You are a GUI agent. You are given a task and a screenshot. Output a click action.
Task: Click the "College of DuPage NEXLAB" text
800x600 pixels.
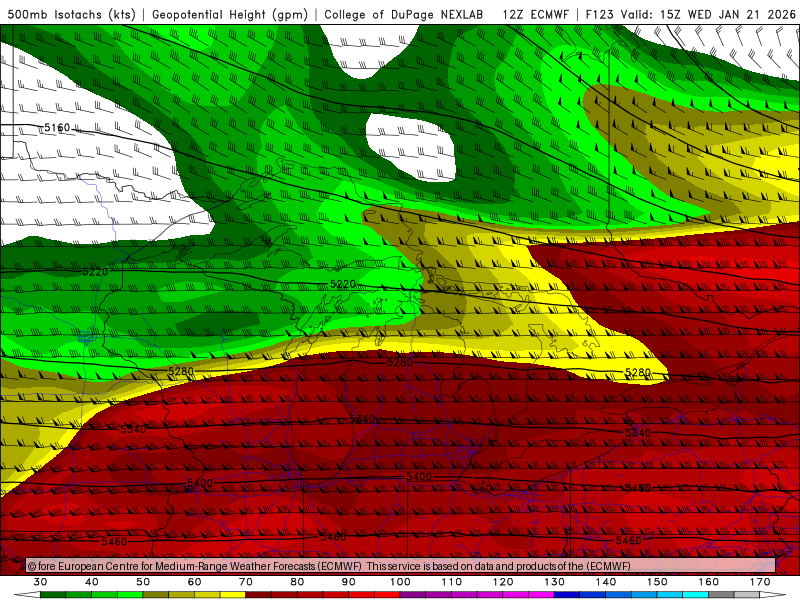(x=404, y=14)
